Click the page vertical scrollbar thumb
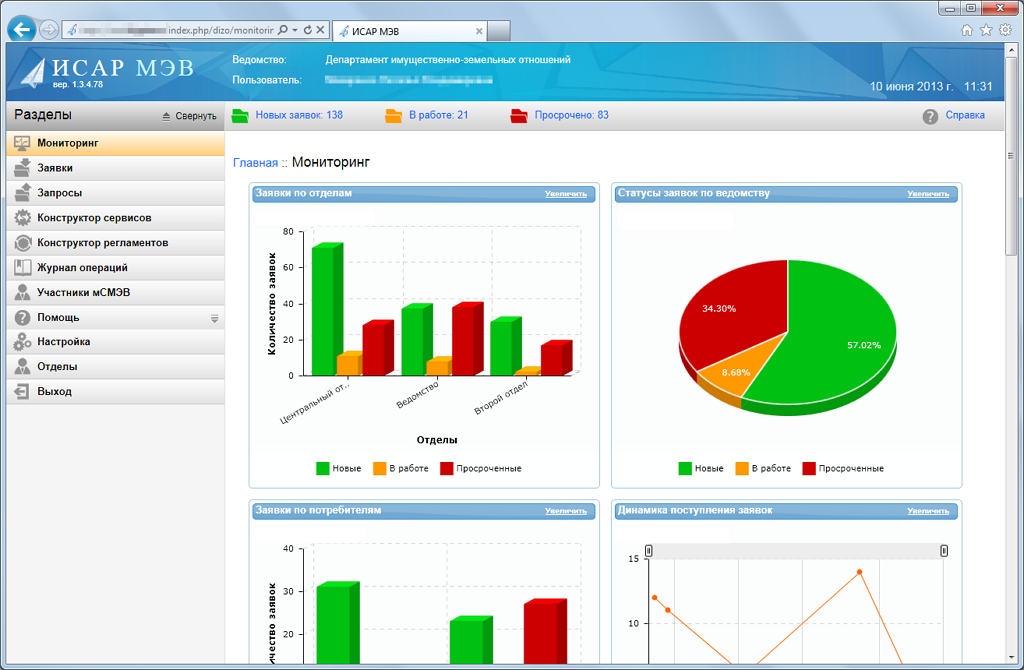The width and height of the screenshot is (1024, 670). (1012, 157)
